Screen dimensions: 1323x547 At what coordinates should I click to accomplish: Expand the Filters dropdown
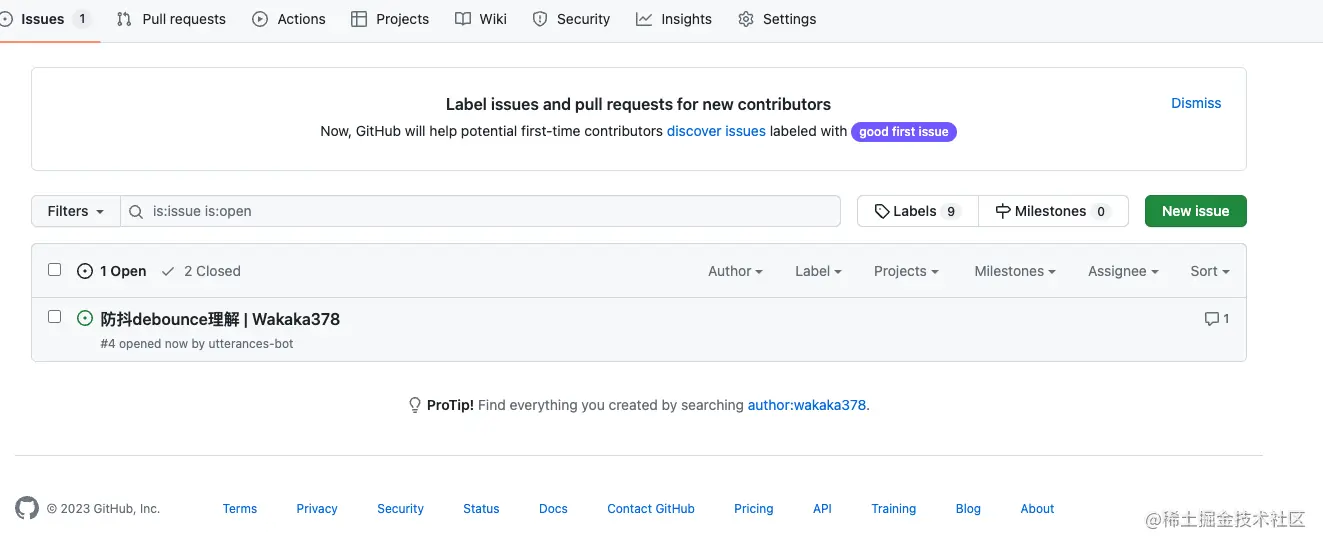(76, 211)
